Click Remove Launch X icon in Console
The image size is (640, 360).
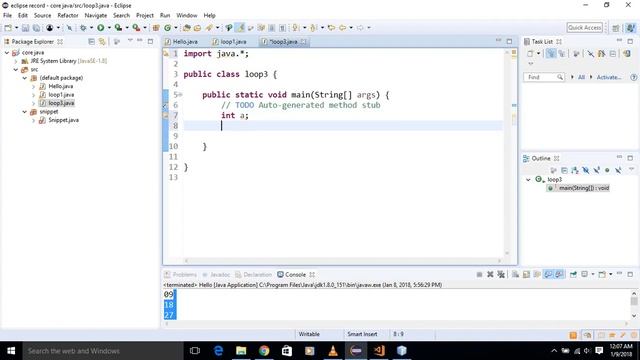pos(490,275)
